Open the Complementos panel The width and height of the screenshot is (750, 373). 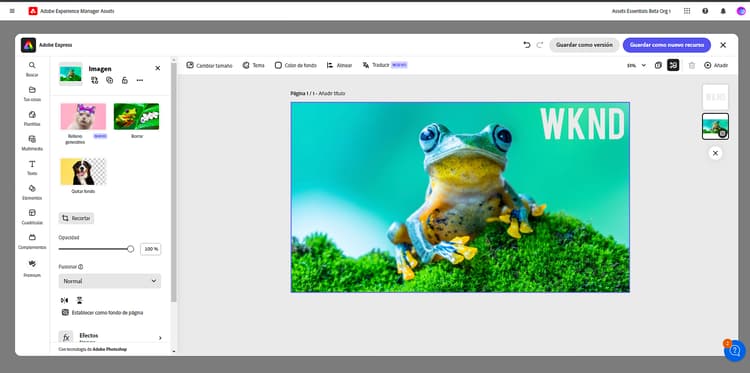[32, 241]
